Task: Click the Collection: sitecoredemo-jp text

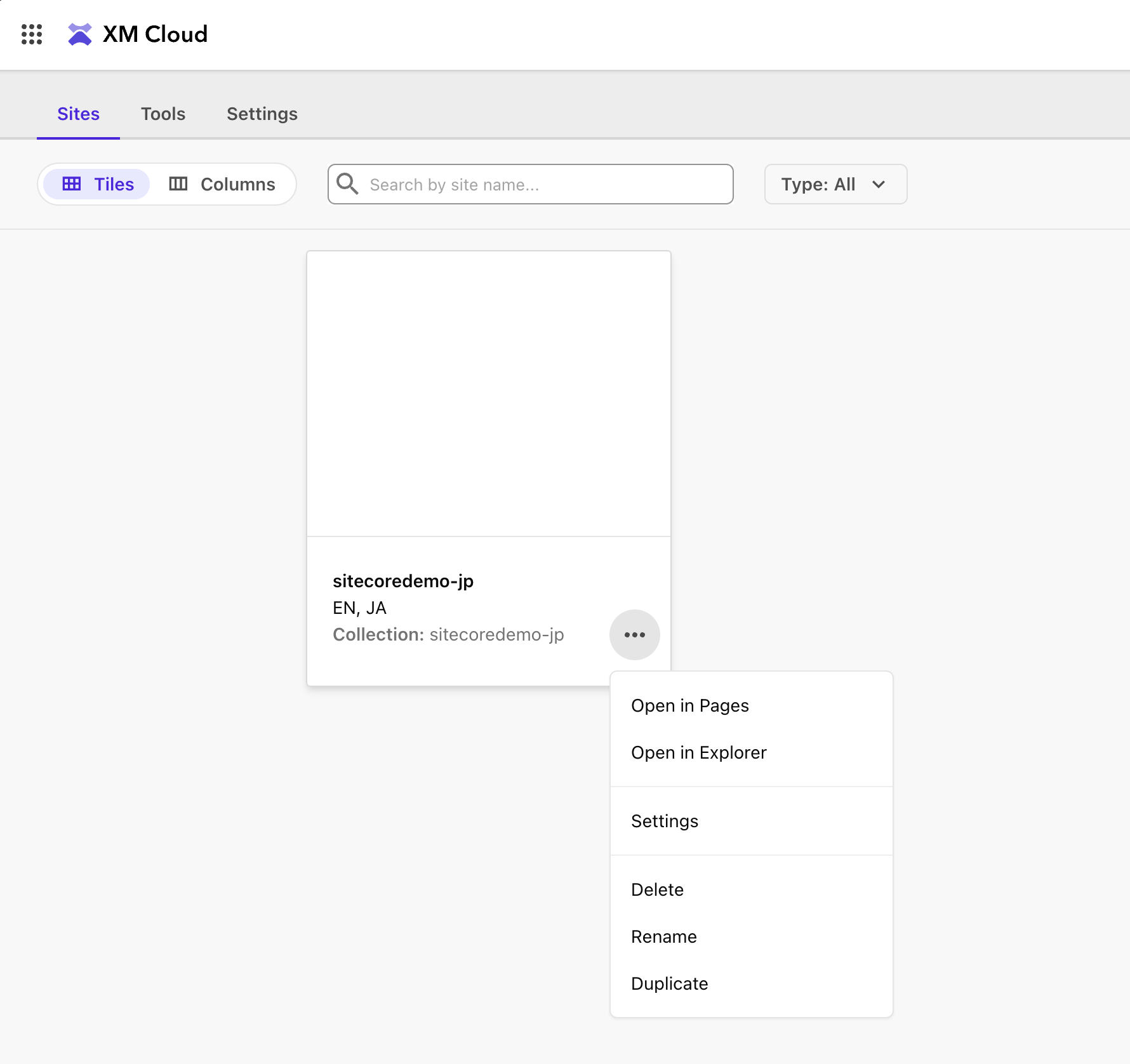Action: (x=448, y=634)
